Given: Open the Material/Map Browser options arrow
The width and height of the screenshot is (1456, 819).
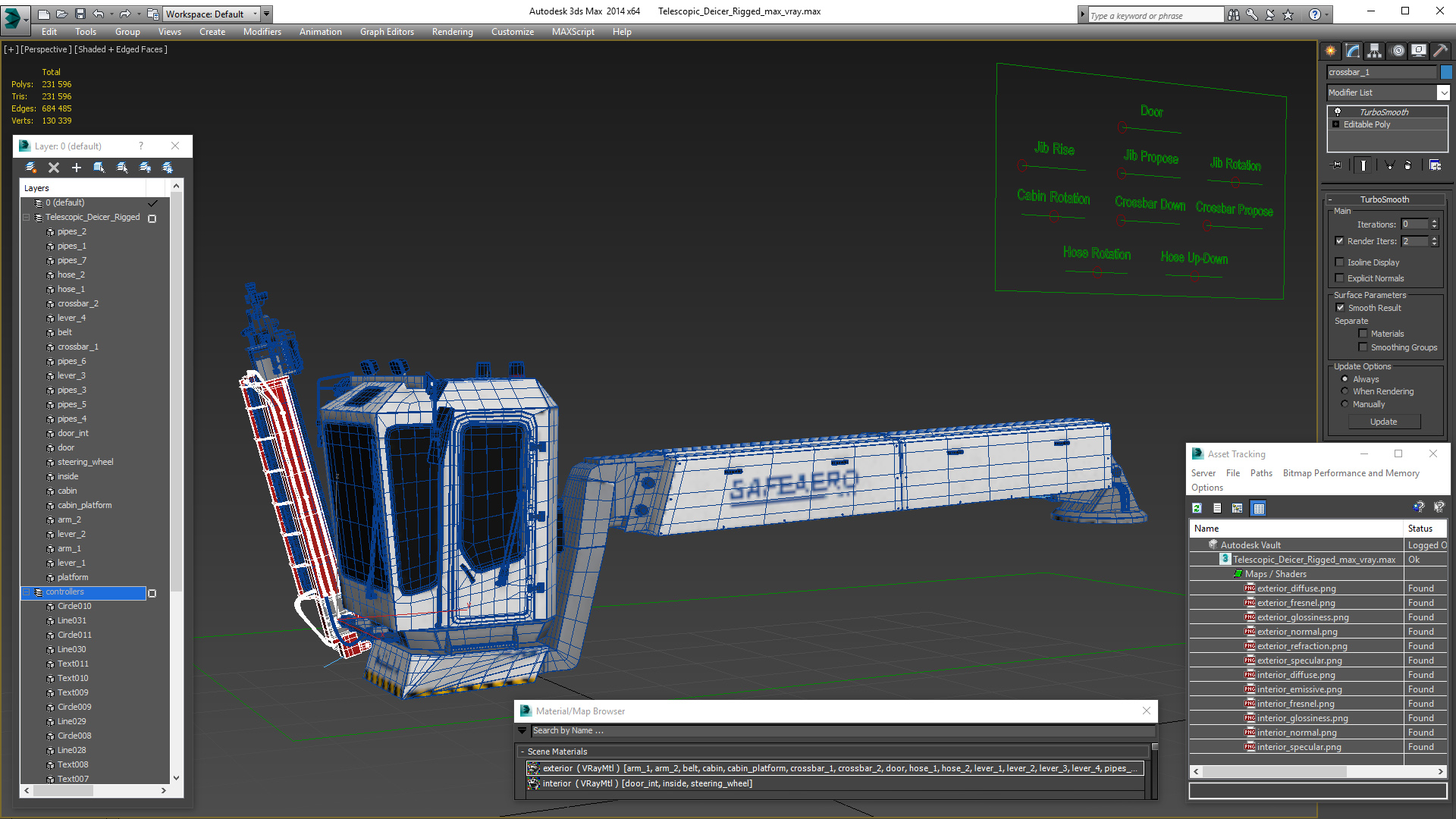Looking at the screenshot, I should 522,730.
